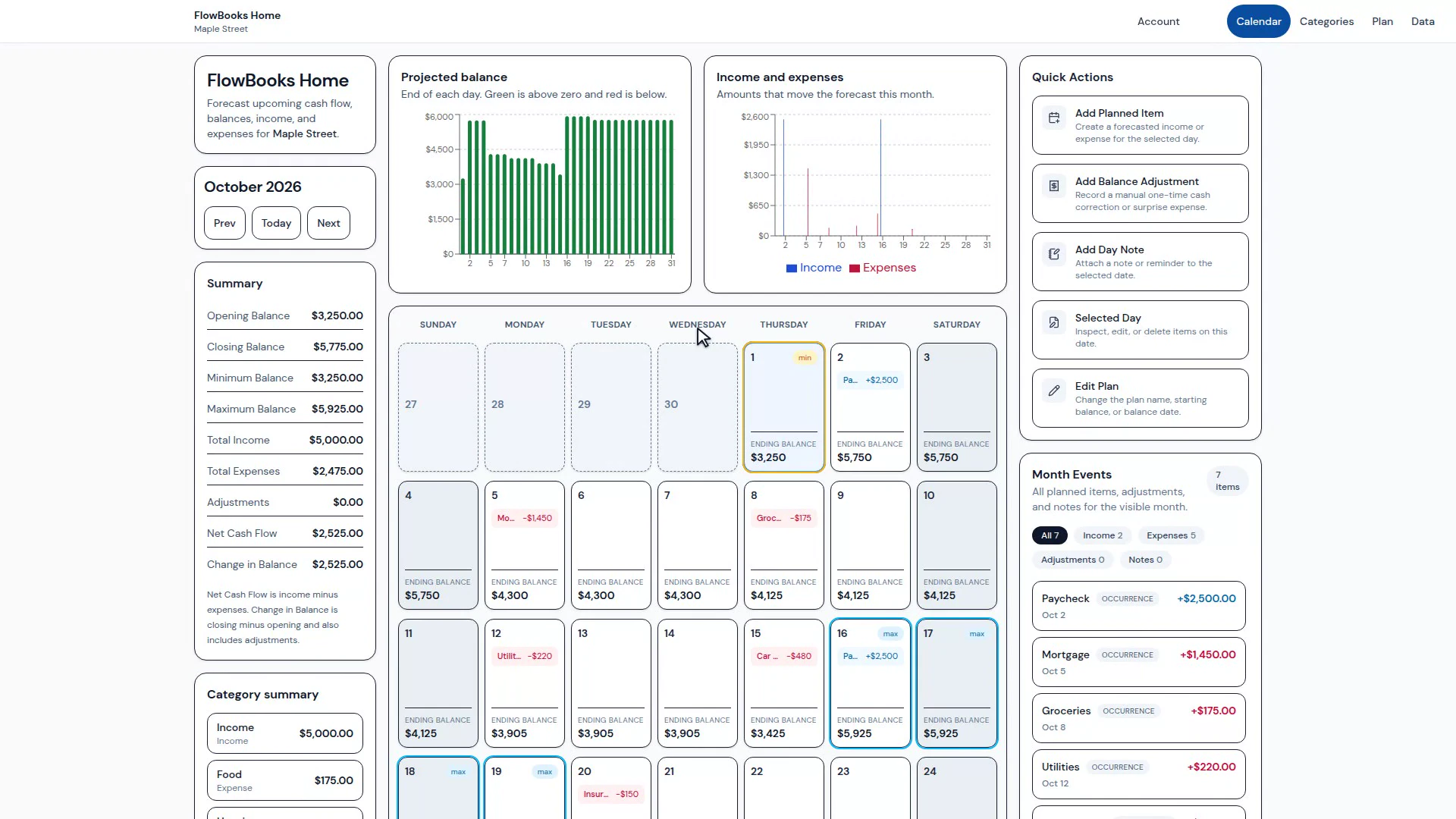The height and width of the screenshot is (819, 1456).
Task: Click the Edit Plan pencil icon
Action: click(1054, 391)
